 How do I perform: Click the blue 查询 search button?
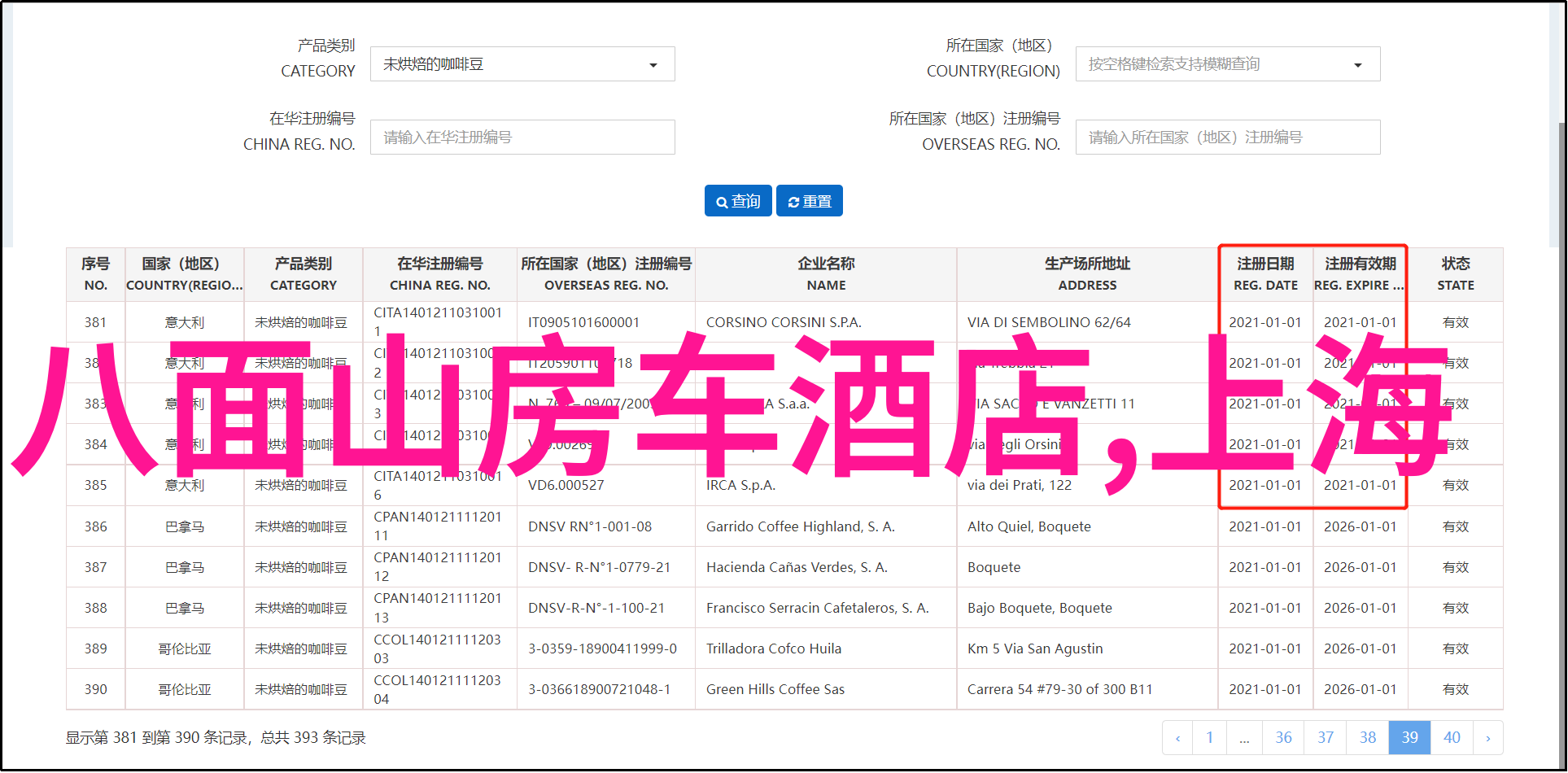(x=738, y=201)
